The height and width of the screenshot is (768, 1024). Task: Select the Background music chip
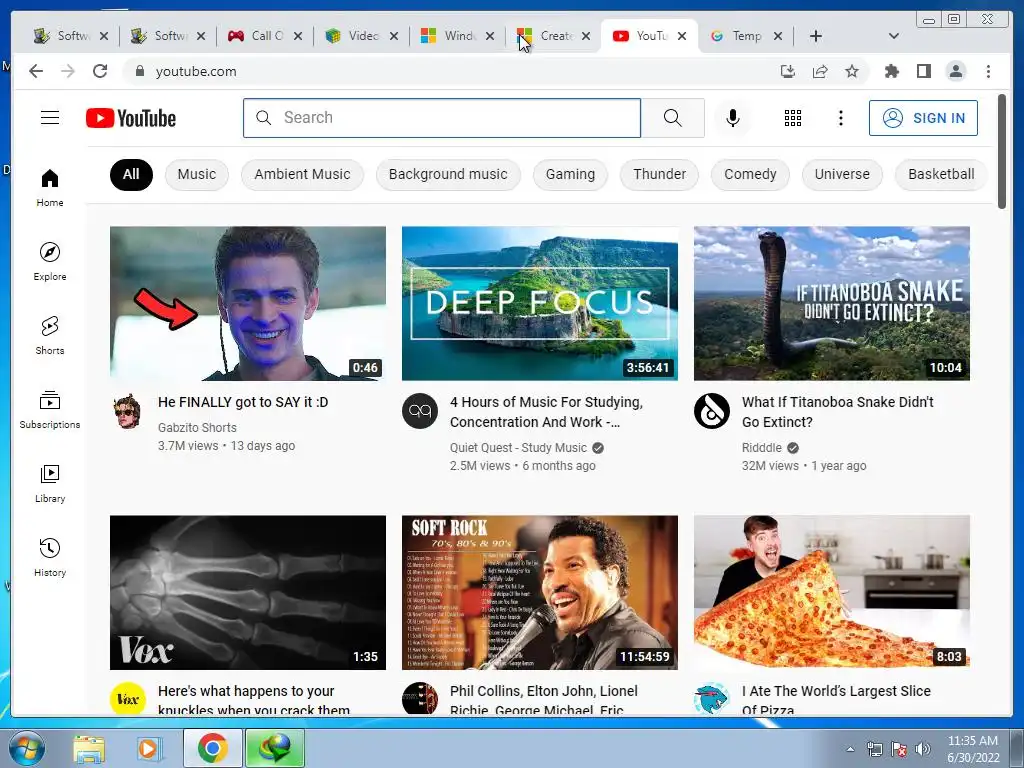[x=448, y=174]
